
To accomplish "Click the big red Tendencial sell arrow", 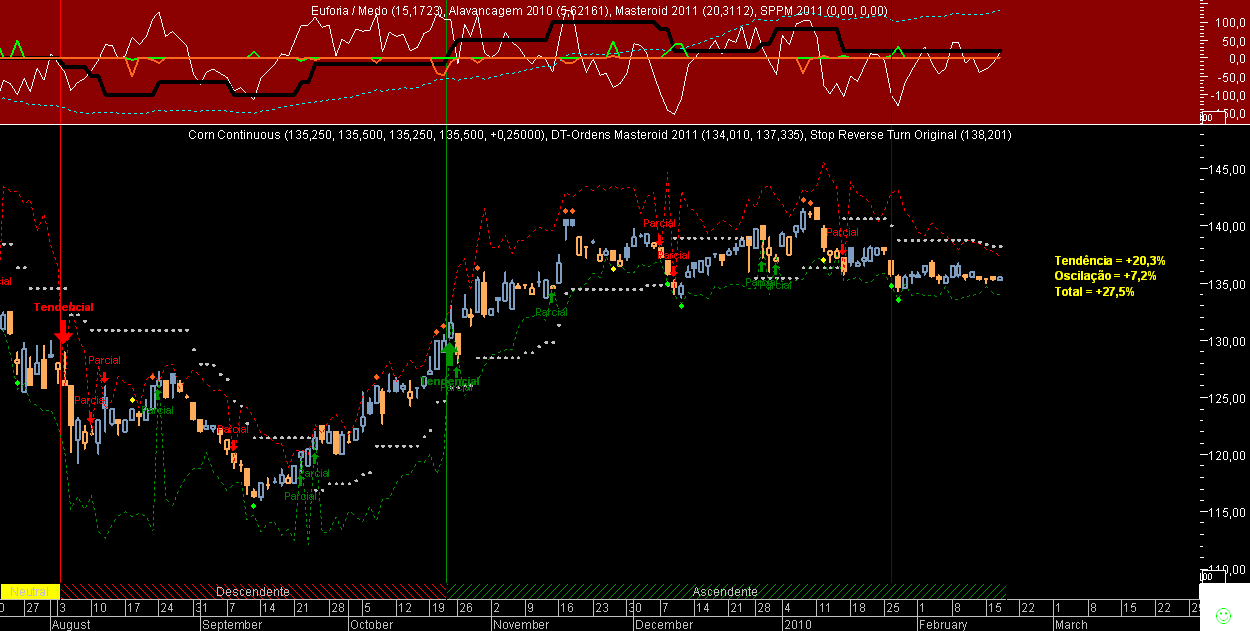I will point(63,331).
